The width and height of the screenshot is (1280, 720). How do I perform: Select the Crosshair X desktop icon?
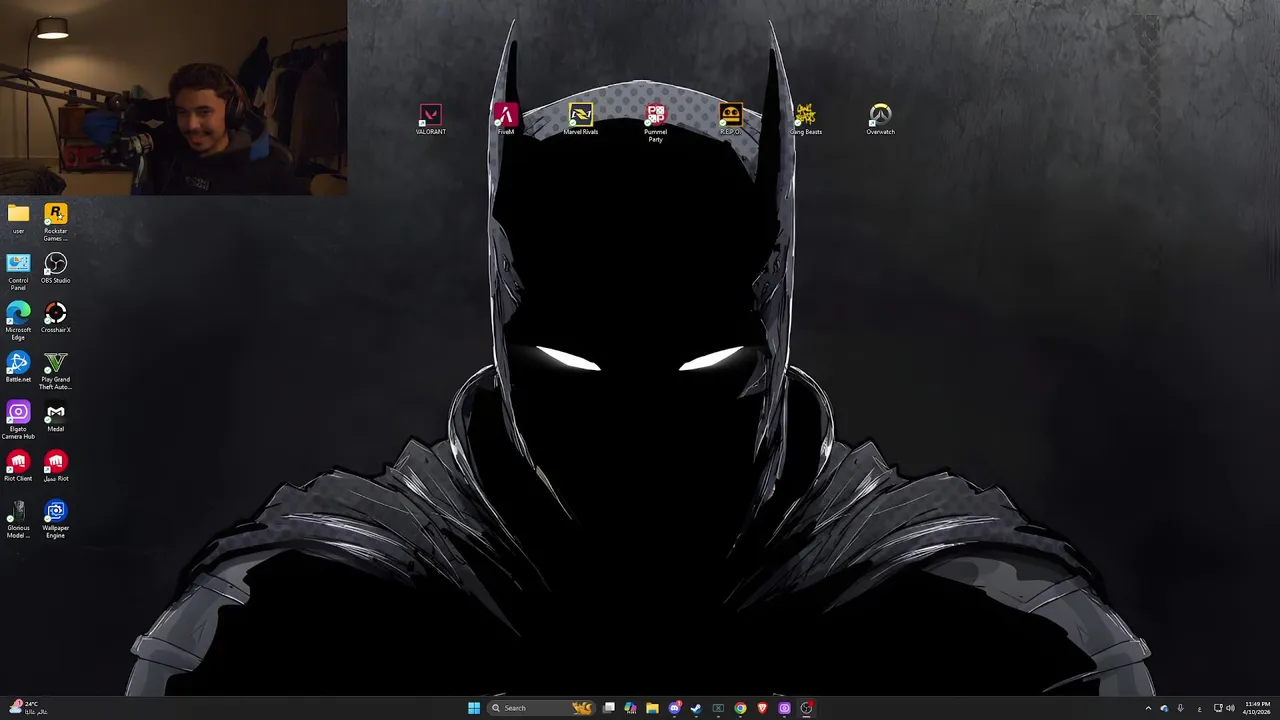coord(56,318)
